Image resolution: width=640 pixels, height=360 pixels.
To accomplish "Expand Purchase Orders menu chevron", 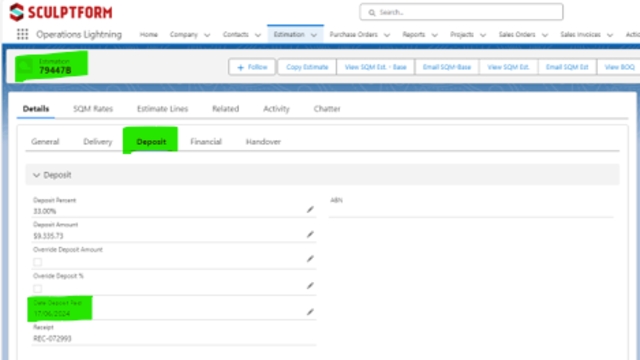I will click(x=387, y=35).
